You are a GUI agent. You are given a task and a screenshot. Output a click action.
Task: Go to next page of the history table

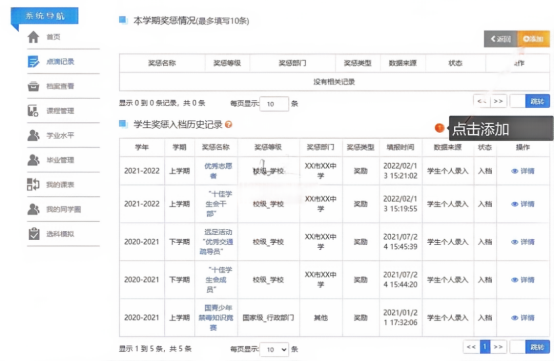coord(498,347)
